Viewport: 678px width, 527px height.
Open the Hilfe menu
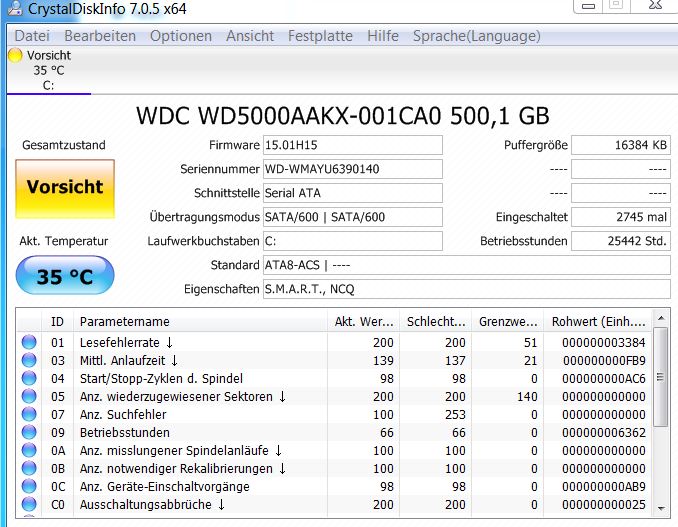coord(383,36)
